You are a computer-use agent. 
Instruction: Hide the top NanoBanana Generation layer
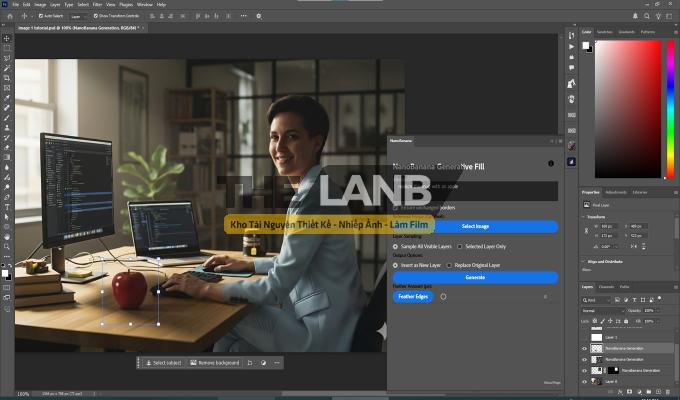tap(585, 348)
